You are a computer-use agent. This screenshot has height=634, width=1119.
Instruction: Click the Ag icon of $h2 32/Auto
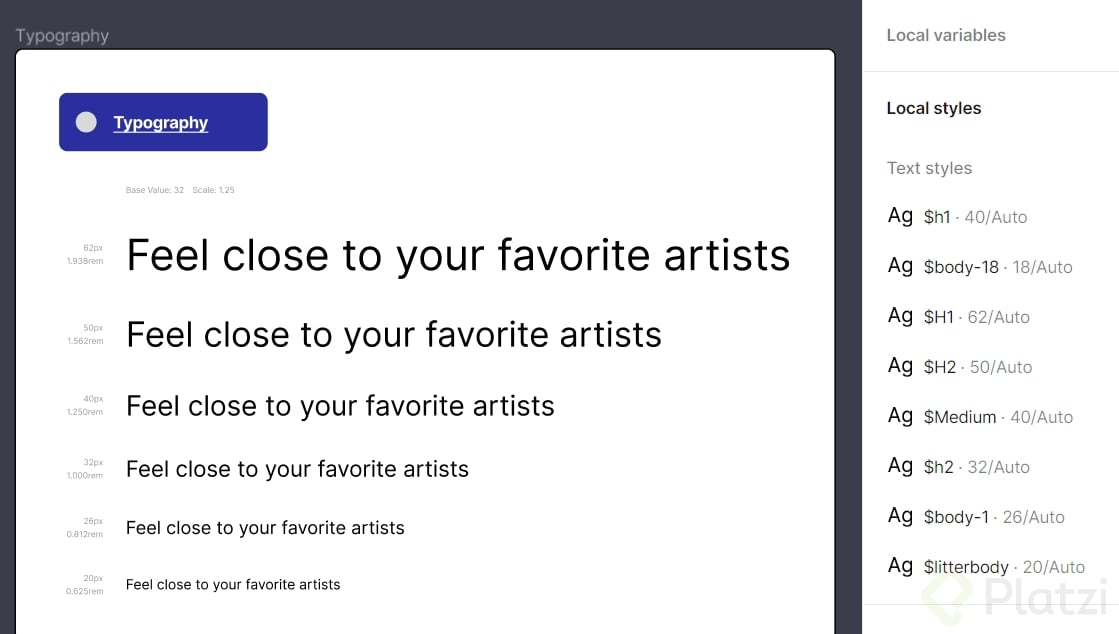click(900, 466)
